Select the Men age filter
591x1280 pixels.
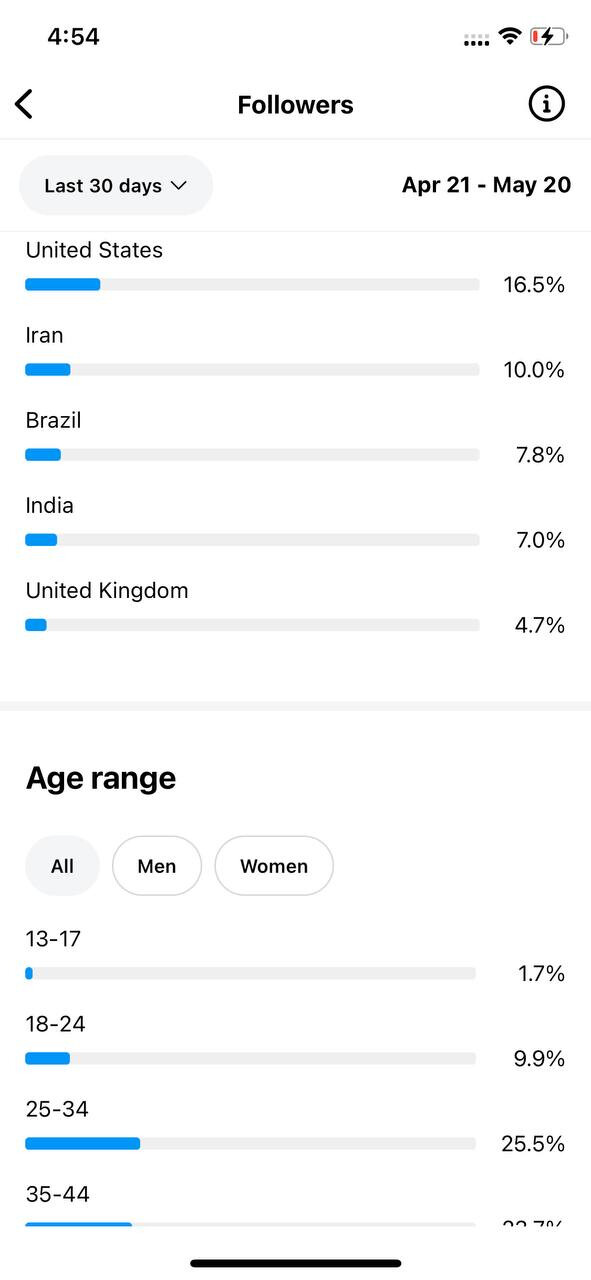point(157,866)
